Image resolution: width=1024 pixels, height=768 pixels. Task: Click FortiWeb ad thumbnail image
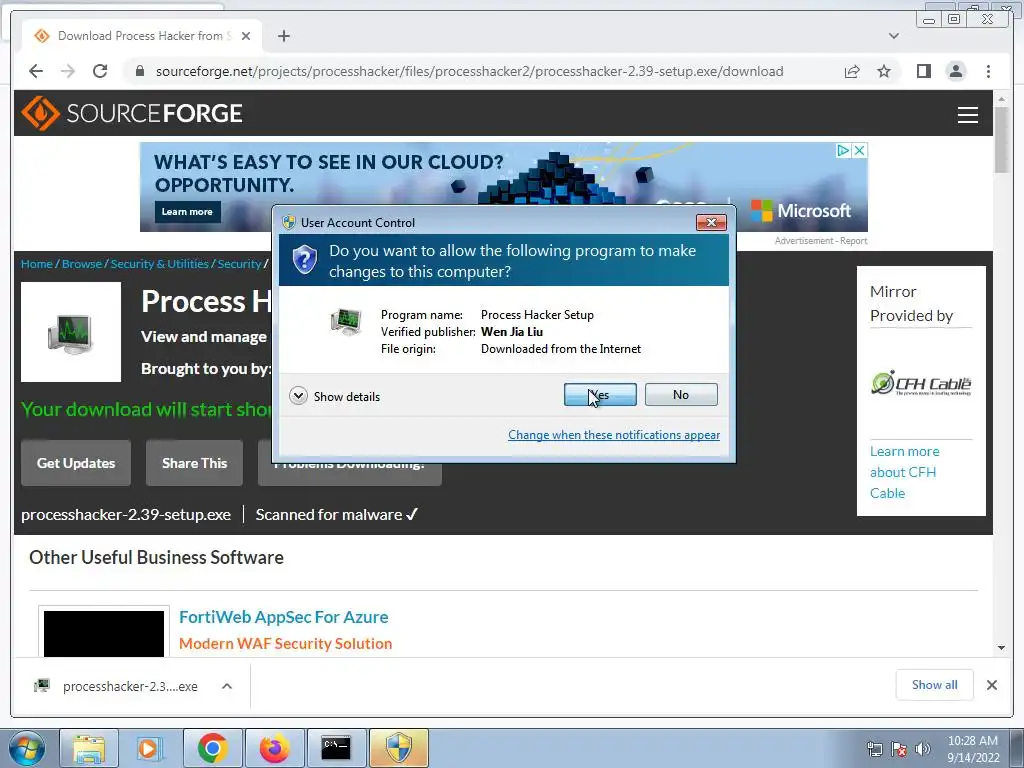click(x=104, y=633)
